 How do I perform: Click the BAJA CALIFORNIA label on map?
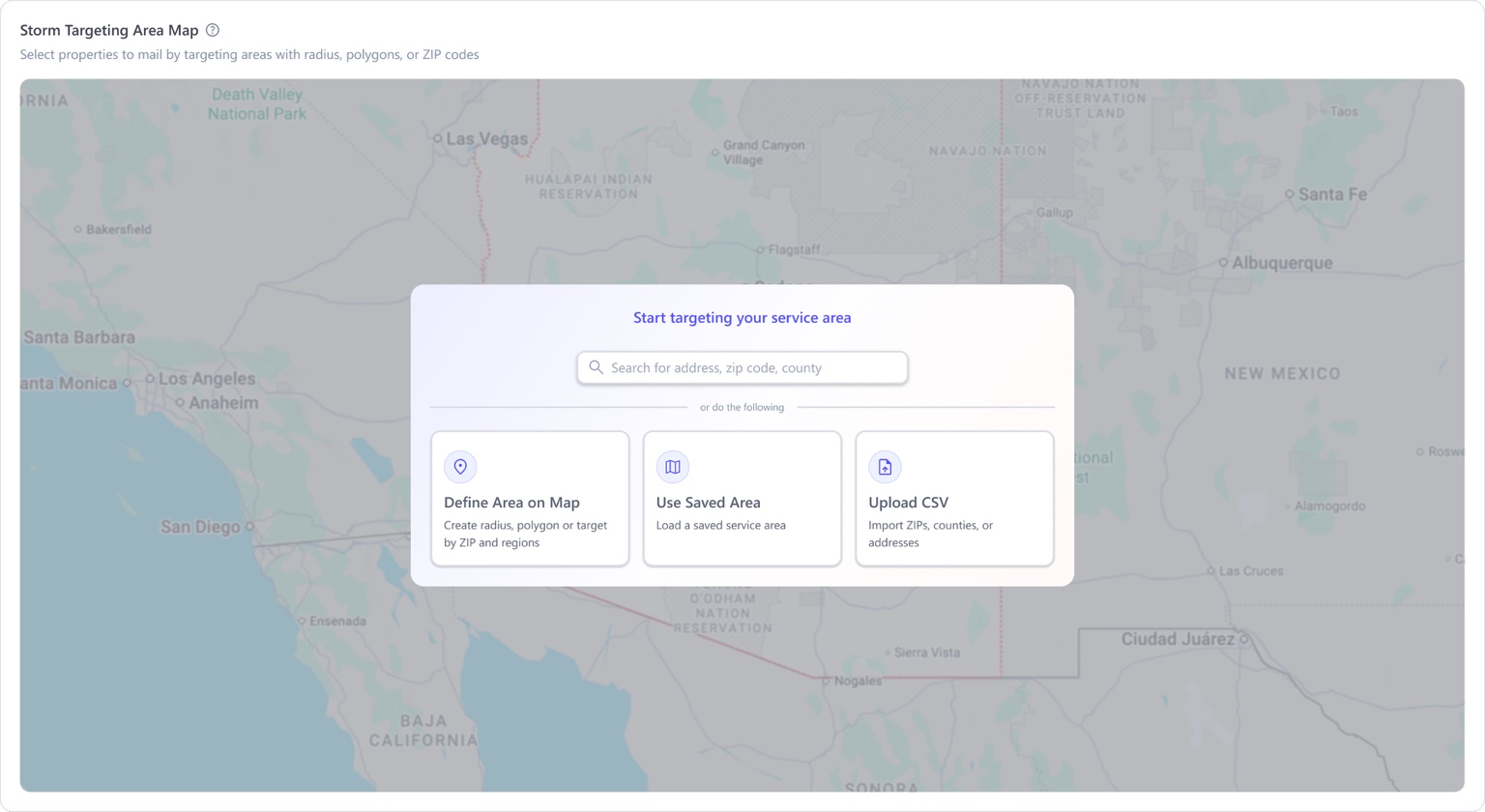[423, 731]
